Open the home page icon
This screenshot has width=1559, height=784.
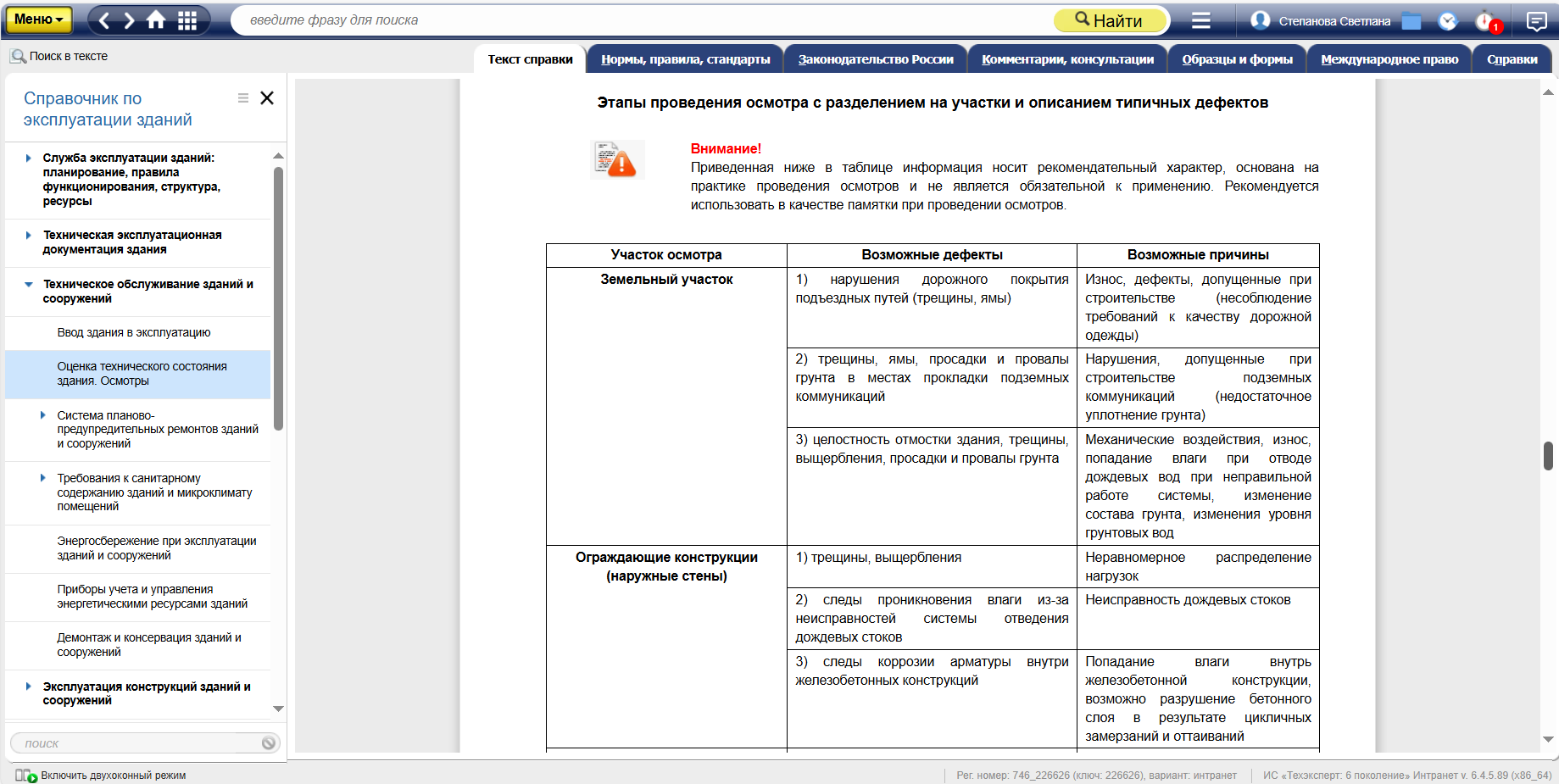(x=156, y=19)
